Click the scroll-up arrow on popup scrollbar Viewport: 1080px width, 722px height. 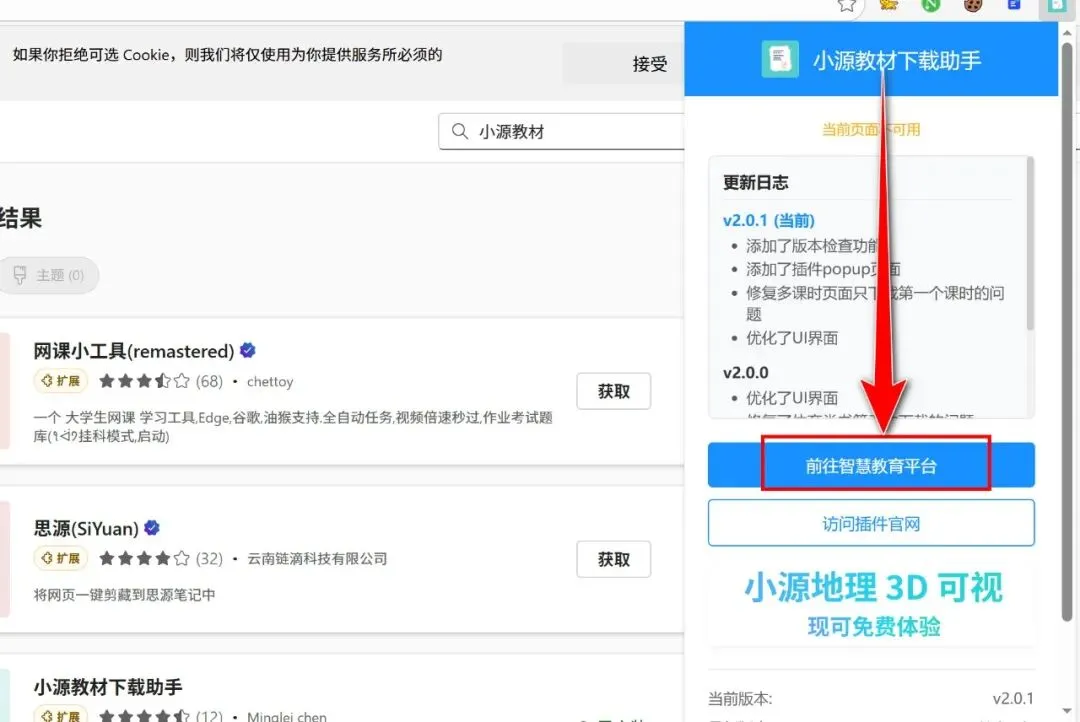pos(1068,32)
